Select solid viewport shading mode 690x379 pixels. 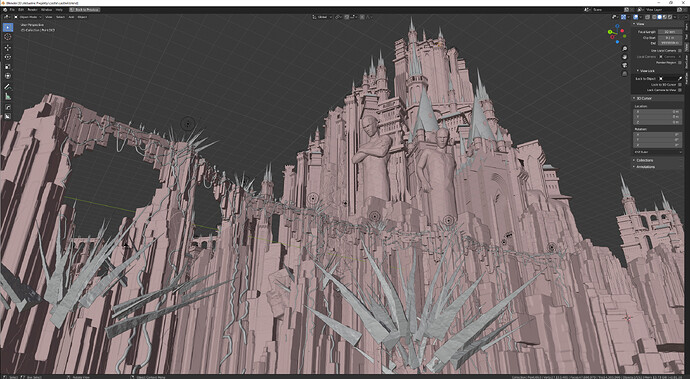click(660, 17)
